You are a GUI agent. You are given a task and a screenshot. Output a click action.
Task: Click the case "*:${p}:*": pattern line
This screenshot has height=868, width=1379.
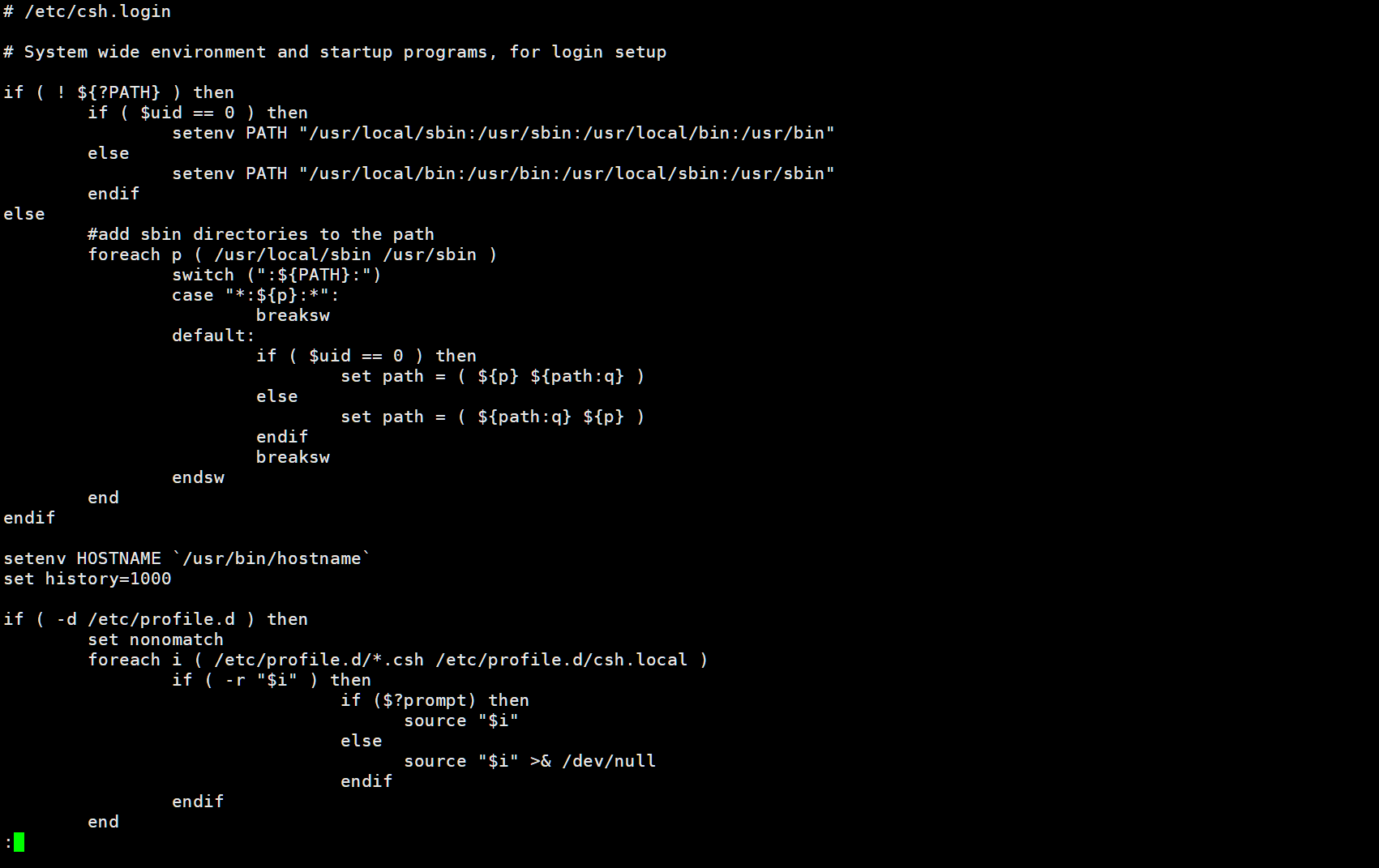(255, 295)
